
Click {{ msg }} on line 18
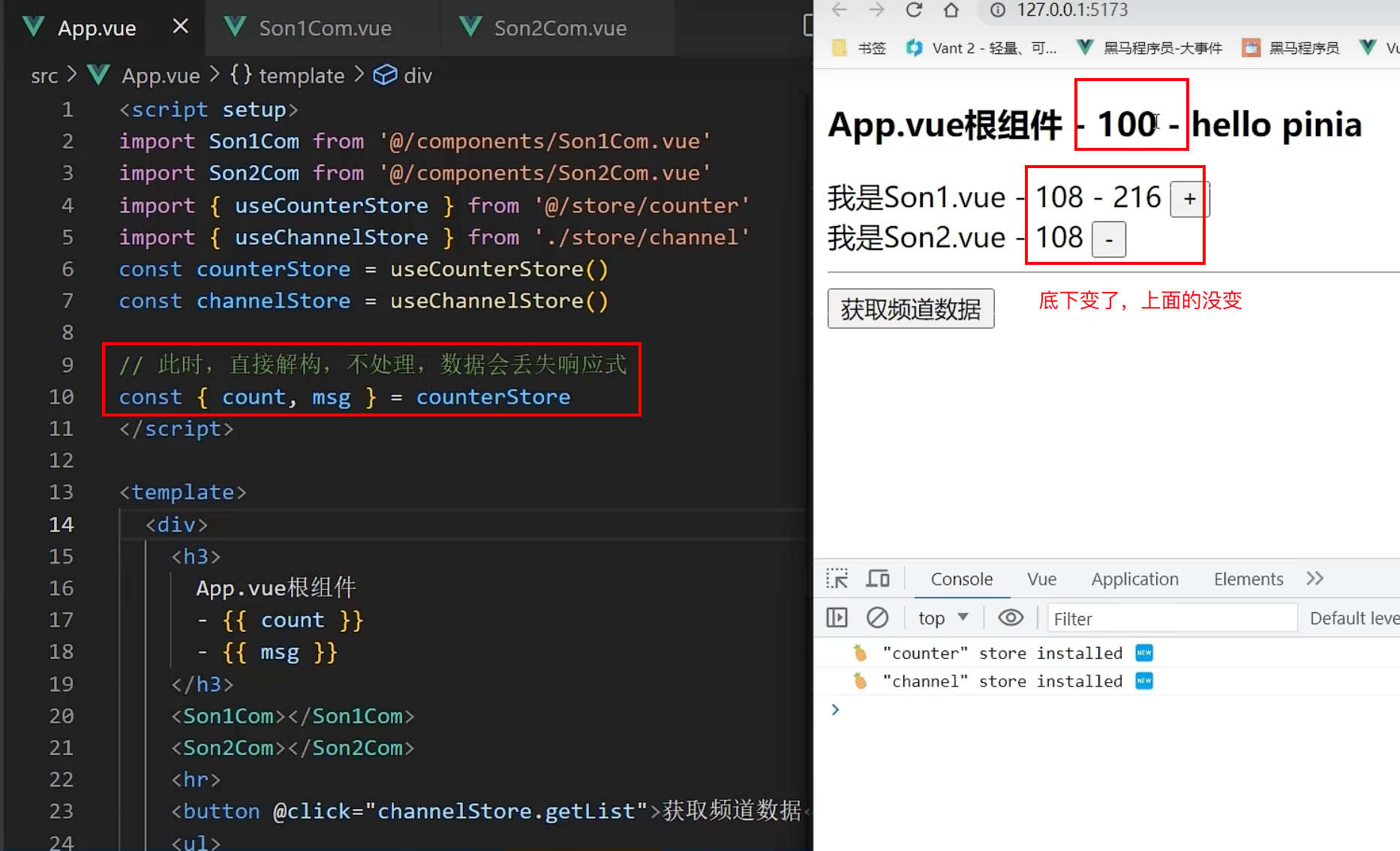280,651
